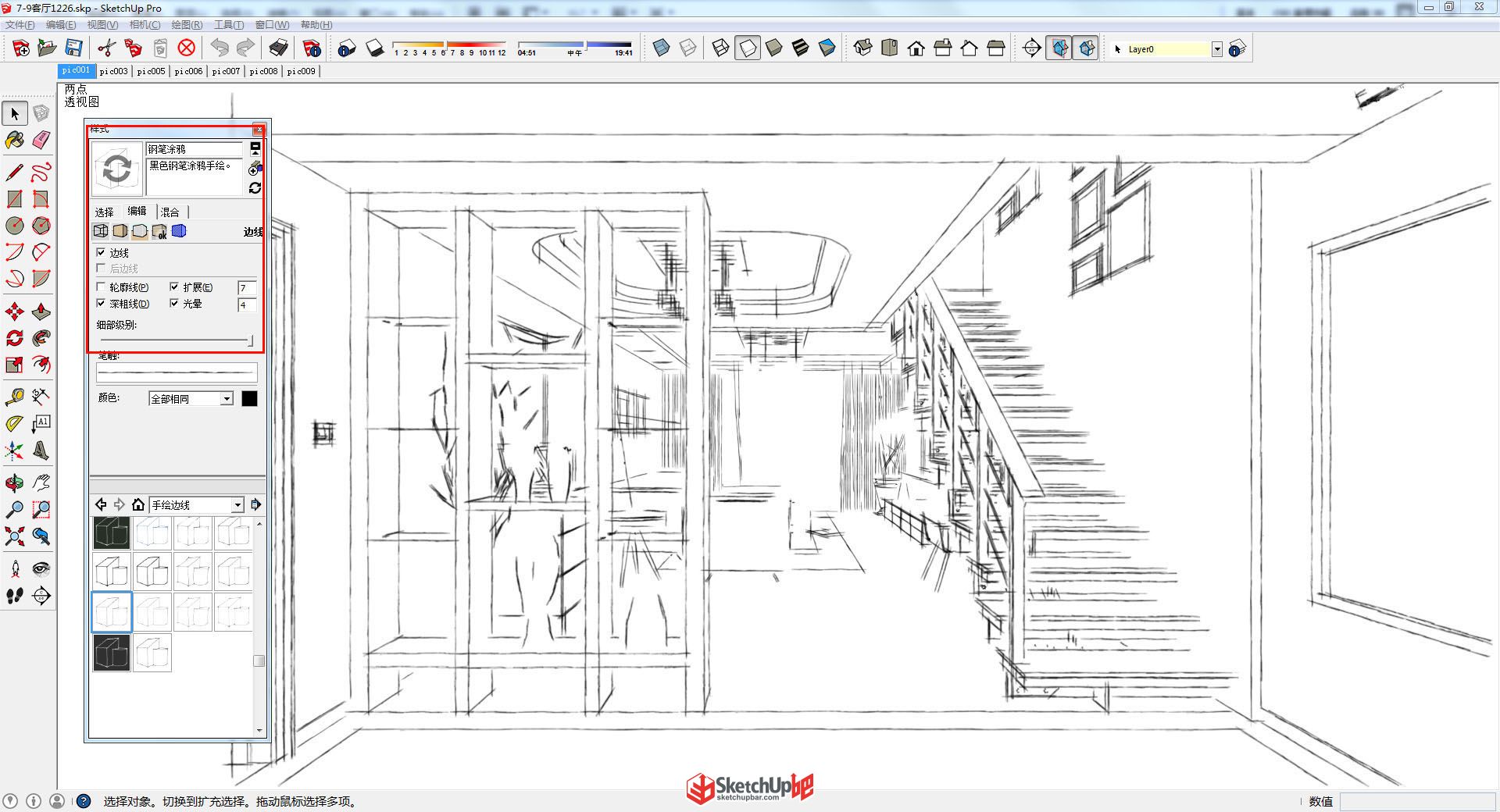Click the 数值 measurements box

tap(1417, 801)
